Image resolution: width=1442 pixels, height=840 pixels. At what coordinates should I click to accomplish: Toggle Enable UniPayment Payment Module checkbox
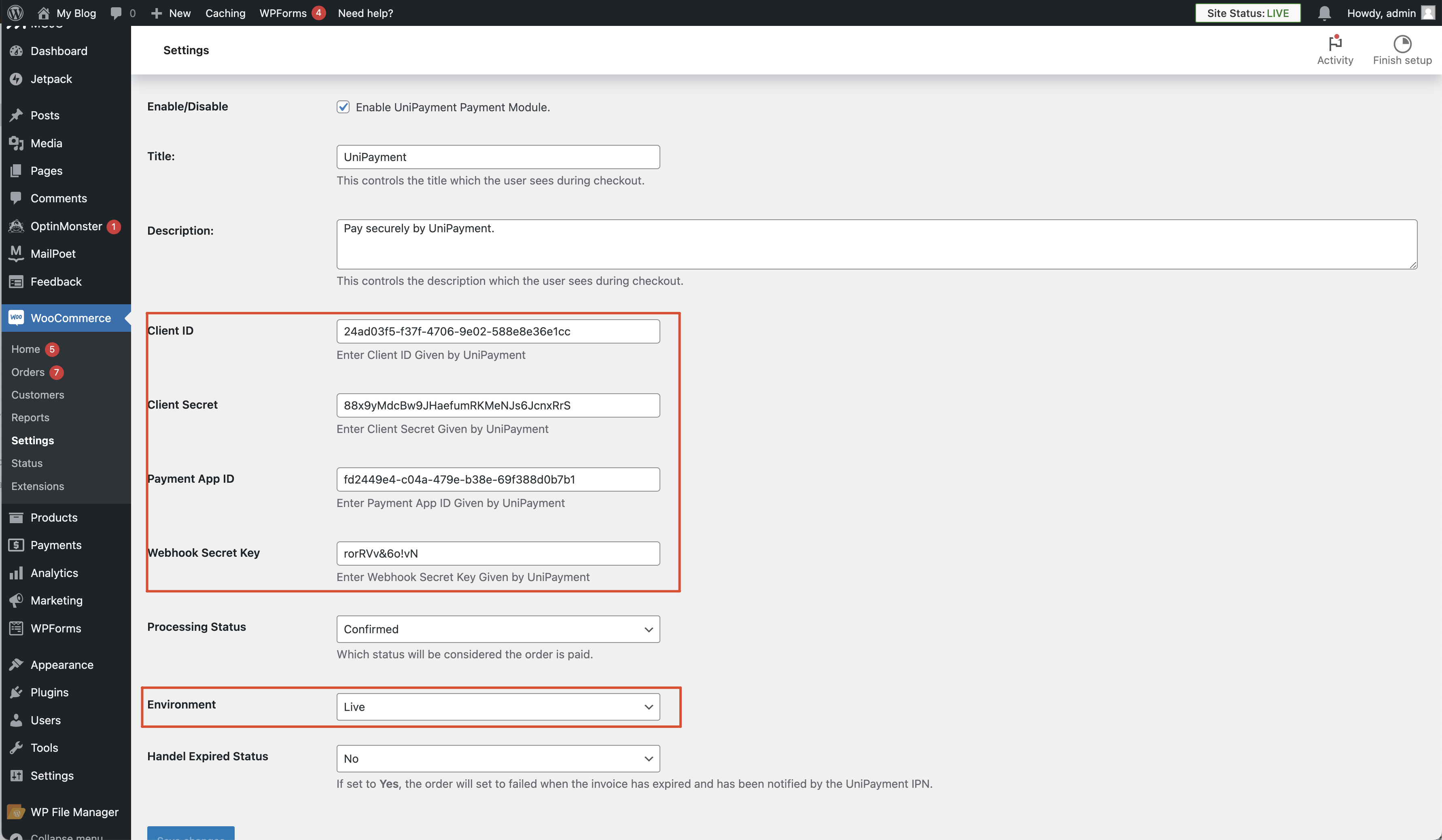(343, 107)
